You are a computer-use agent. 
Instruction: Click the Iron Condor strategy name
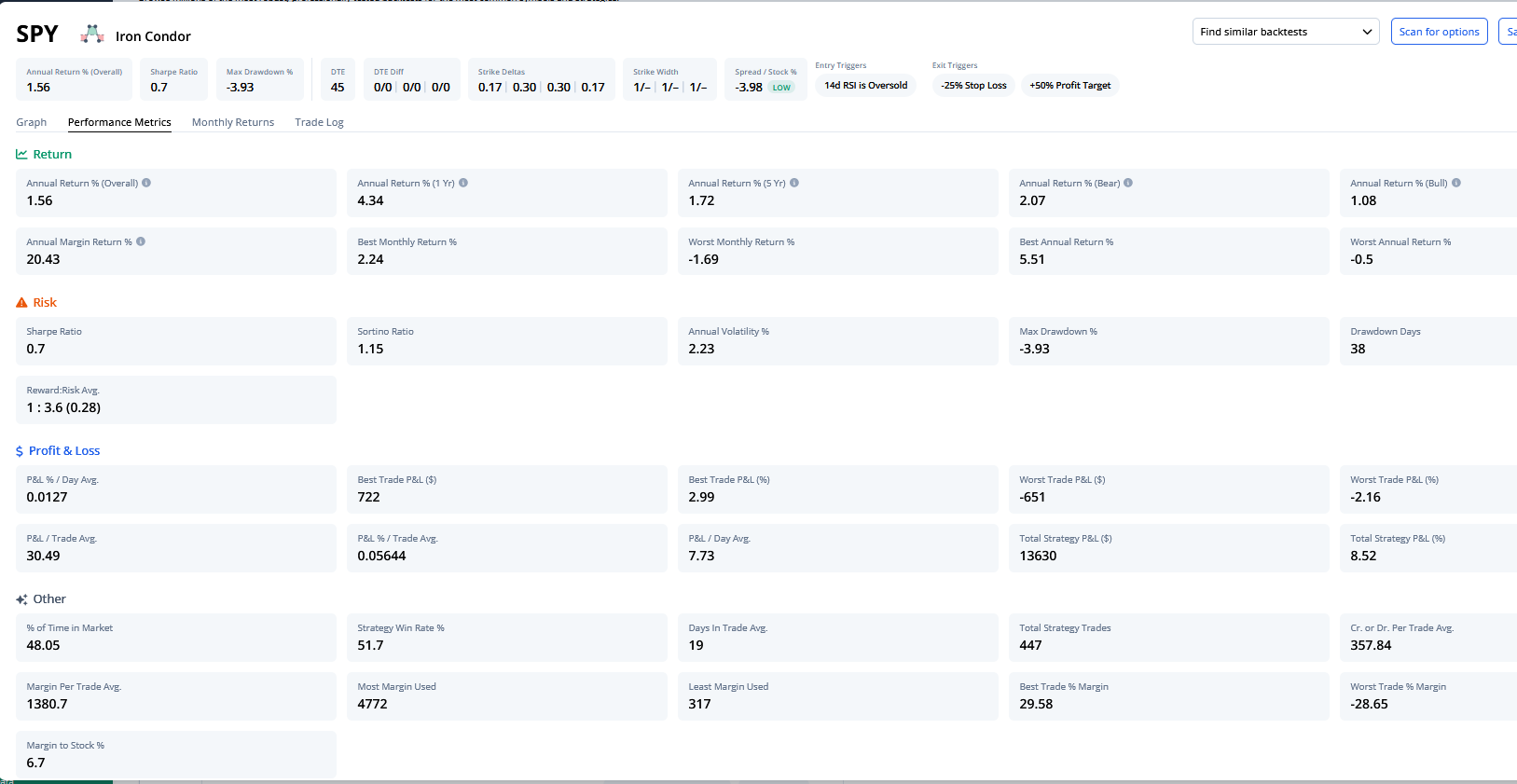coord(153,36)
